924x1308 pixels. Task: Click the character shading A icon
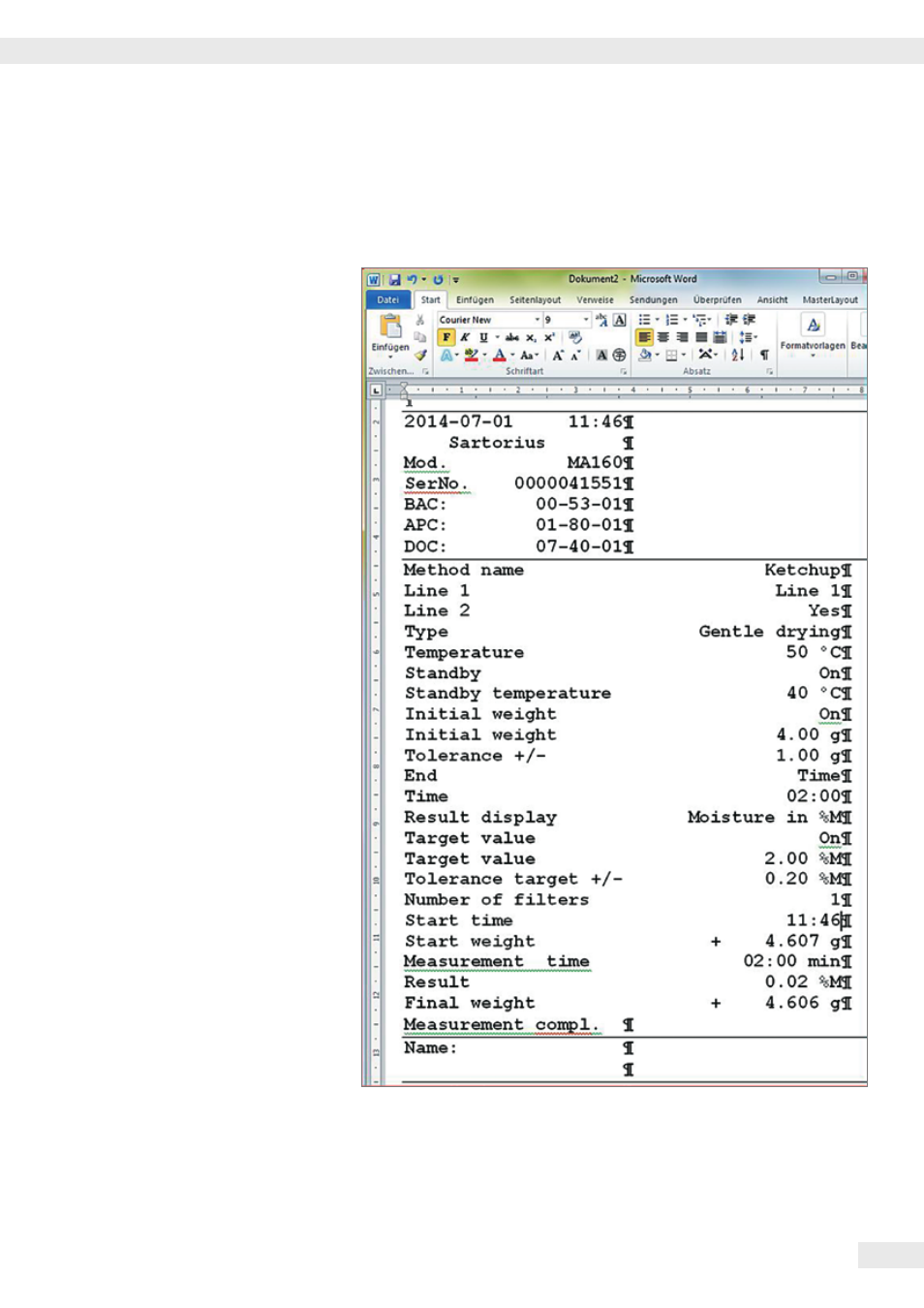(x=601, y=356)
